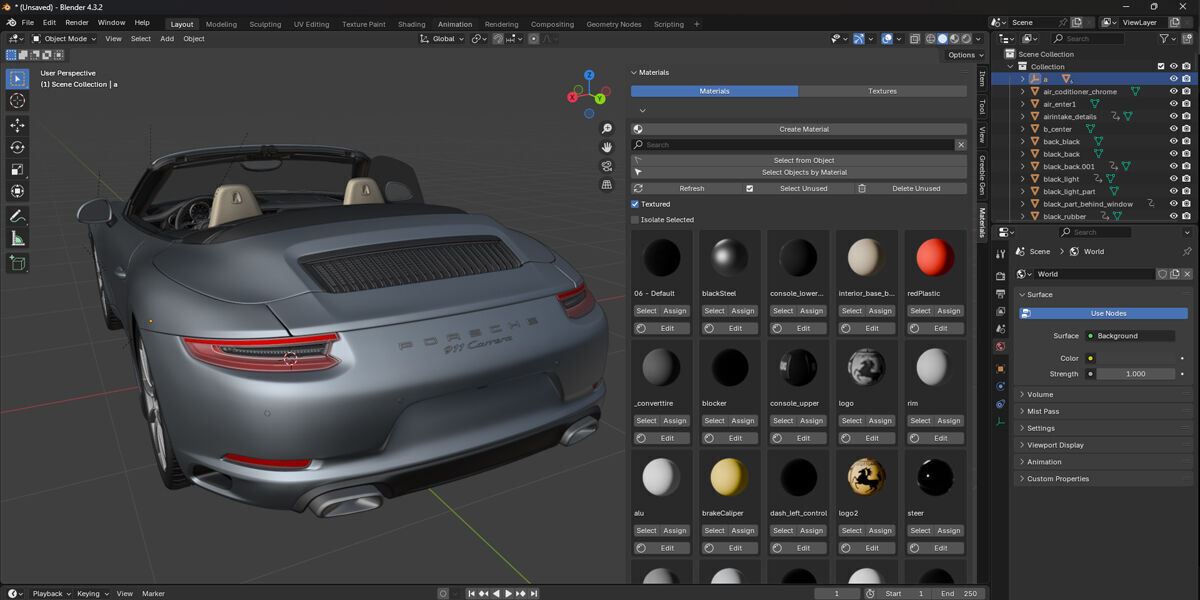Image resolution: width=1200 pixels, height=600 pixels.
Task: Hide the b_center object in viewport
Action: click(x=1174, y=129)
